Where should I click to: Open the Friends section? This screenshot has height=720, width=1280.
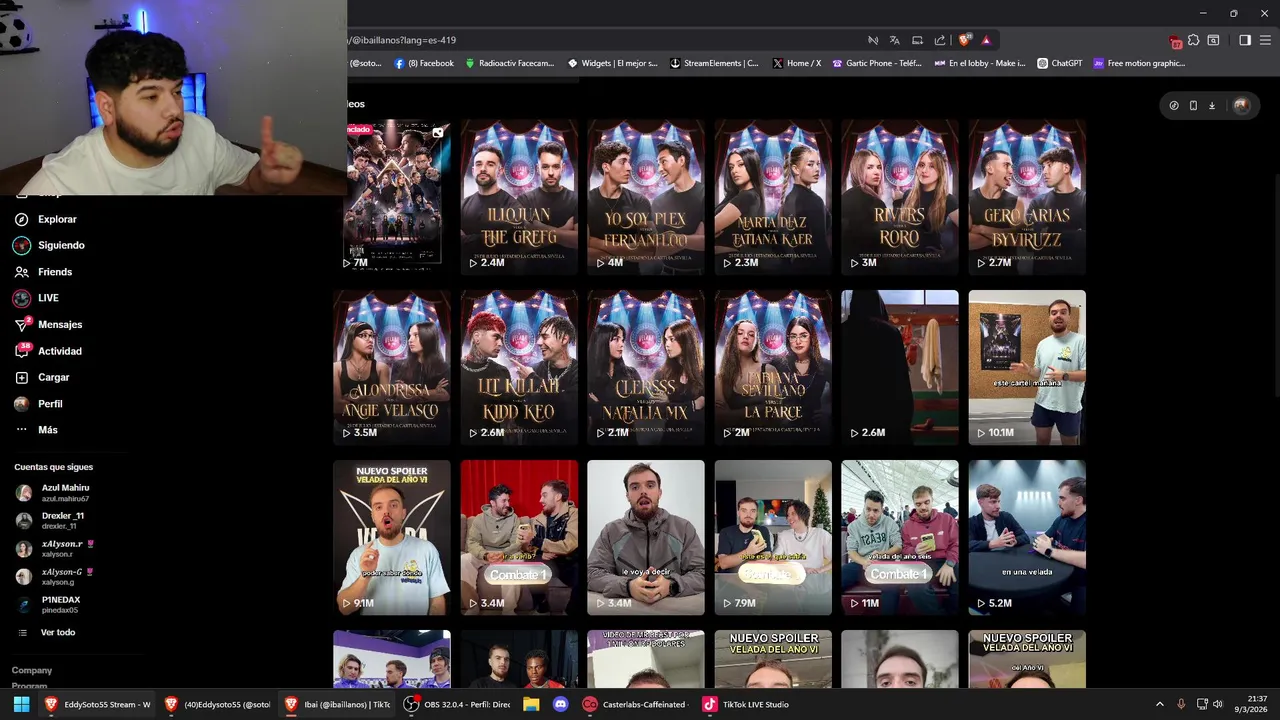click(43, 272)
